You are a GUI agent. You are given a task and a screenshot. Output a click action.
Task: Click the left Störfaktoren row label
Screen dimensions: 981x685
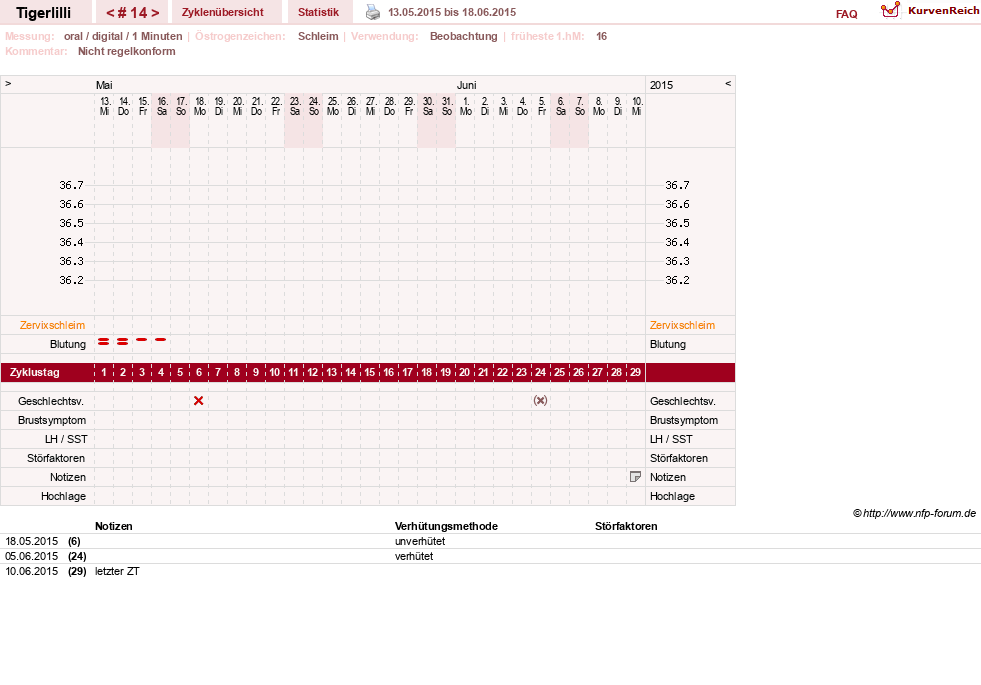pyautogui.click(x=56, y=458)
